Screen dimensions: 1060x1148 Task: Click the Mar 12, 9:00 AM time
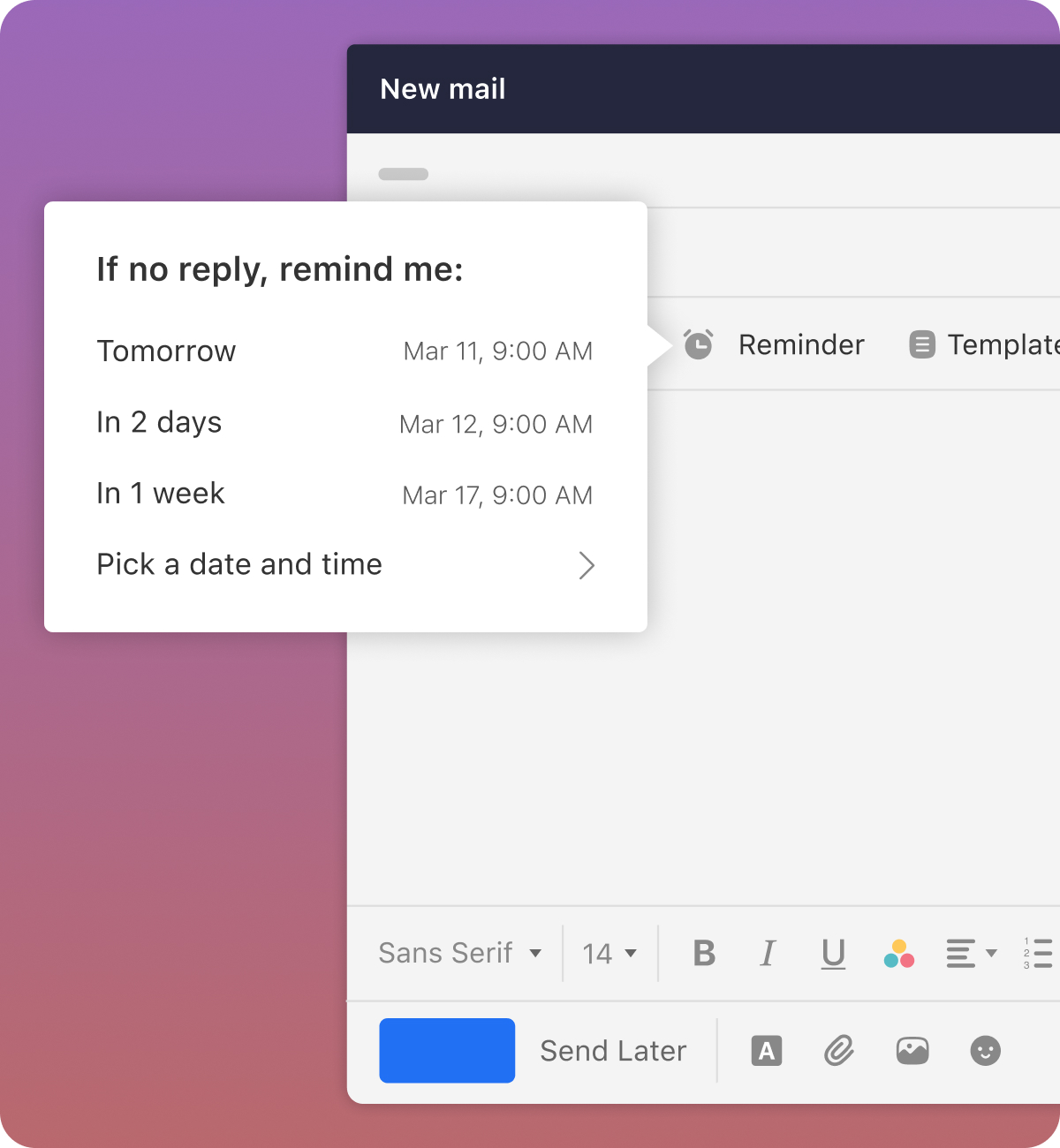click(x=496, y=425)
